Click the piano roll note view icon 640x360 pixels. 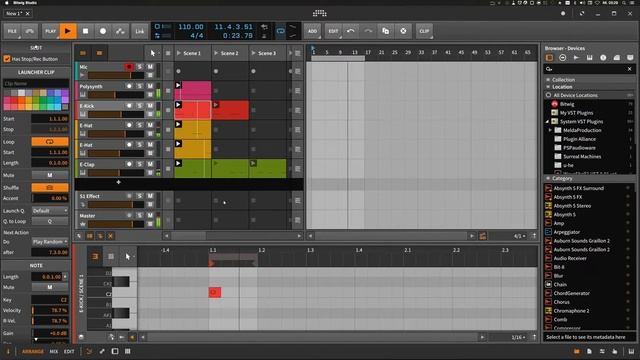[x=95, y=256]
